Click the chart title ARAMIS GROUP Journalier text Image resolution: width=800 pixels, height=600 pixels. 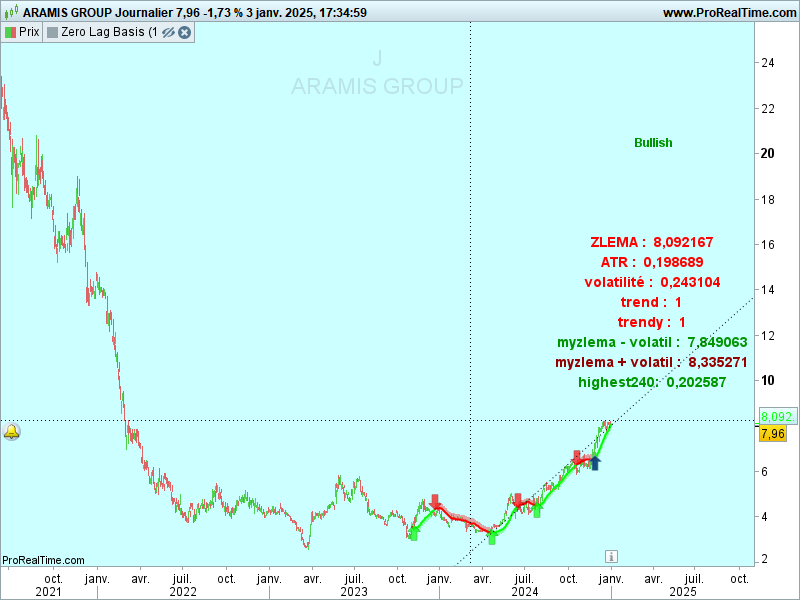(x=98, y=13)
